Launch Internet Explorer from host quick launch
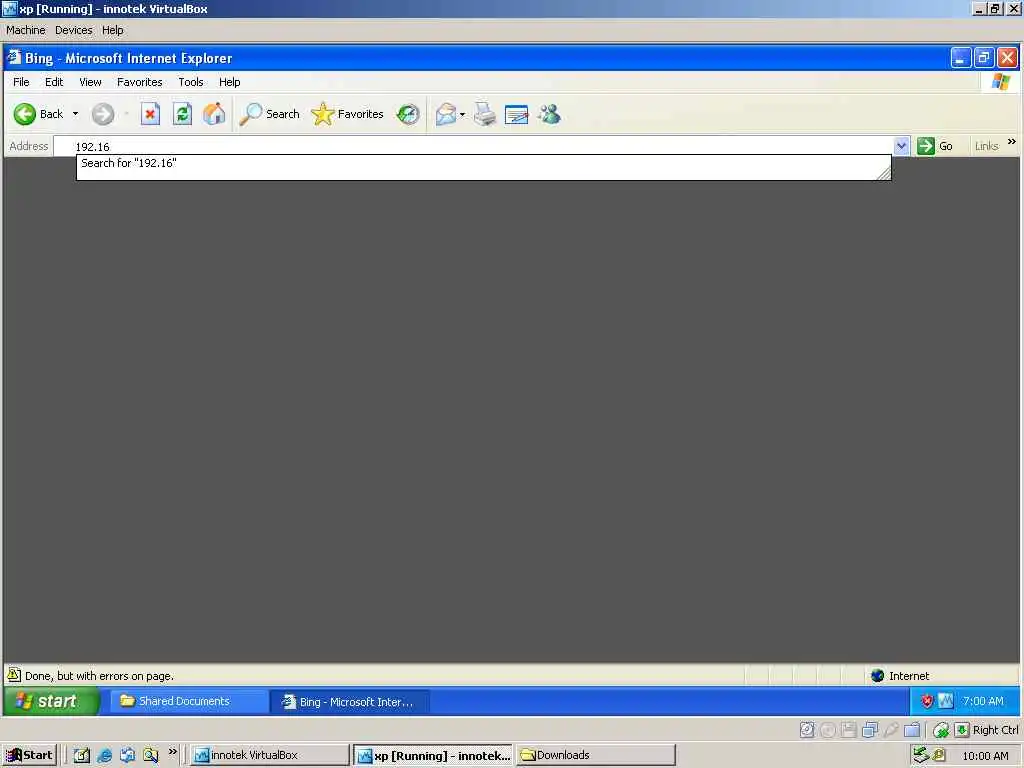Viewport: 1024px width, 768px height. [x=104, y=756]
